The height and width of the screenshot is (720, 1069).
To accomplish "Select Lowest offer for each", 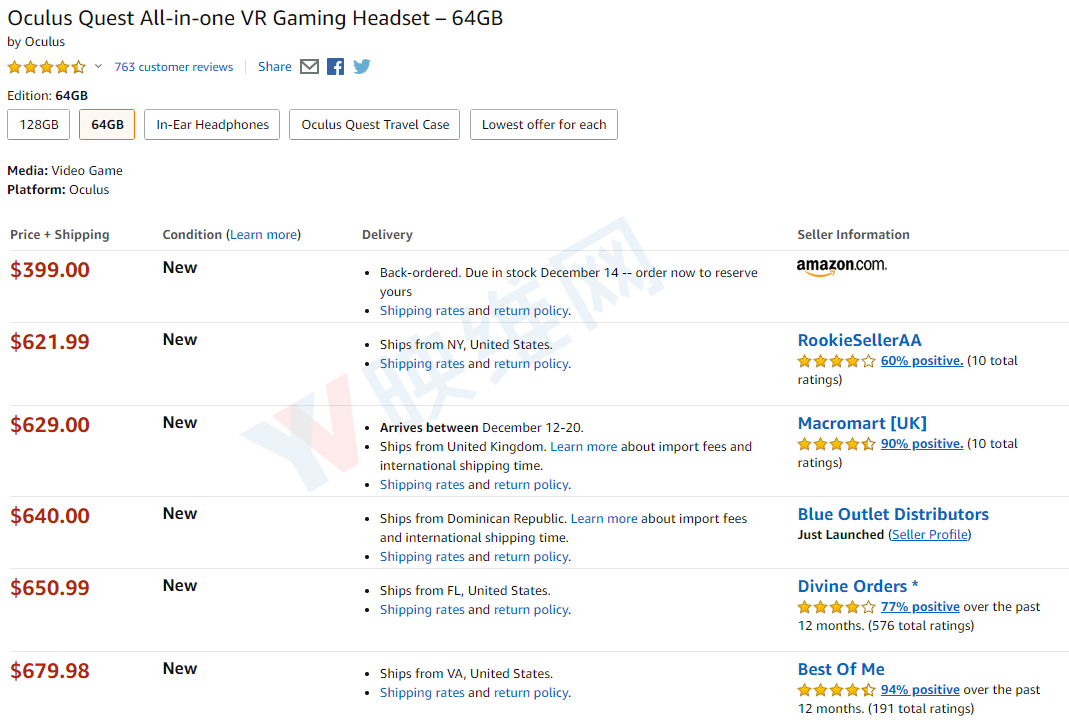I will 544,125.
